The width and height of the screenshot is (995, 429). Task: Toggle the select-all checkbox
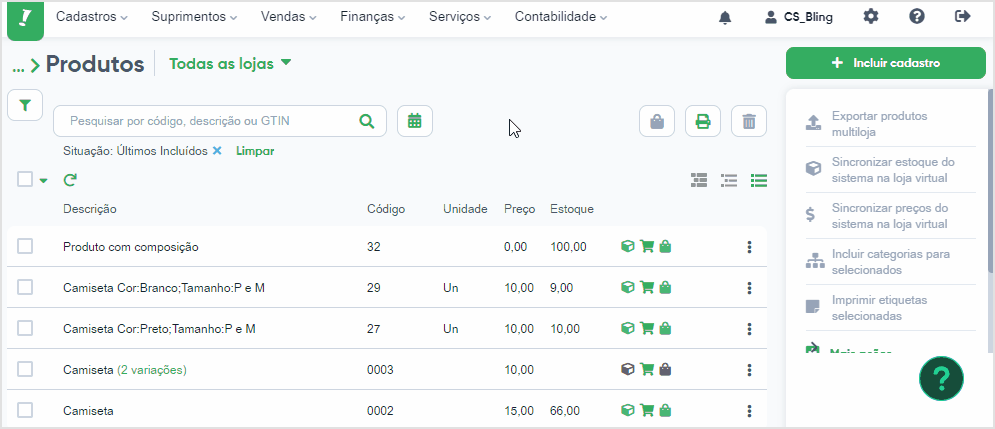click(x=25, y=180)
